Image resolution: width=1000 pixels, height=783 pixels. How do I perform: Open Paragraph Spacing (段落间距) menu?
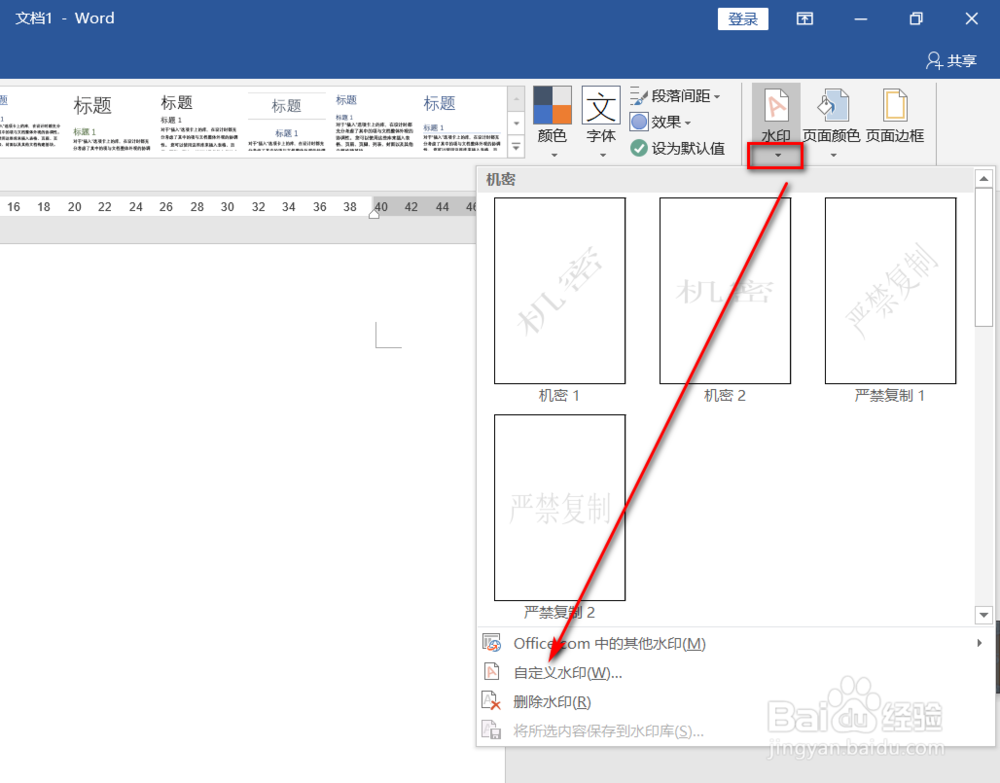pyautogui.click(x=675, y=96)
